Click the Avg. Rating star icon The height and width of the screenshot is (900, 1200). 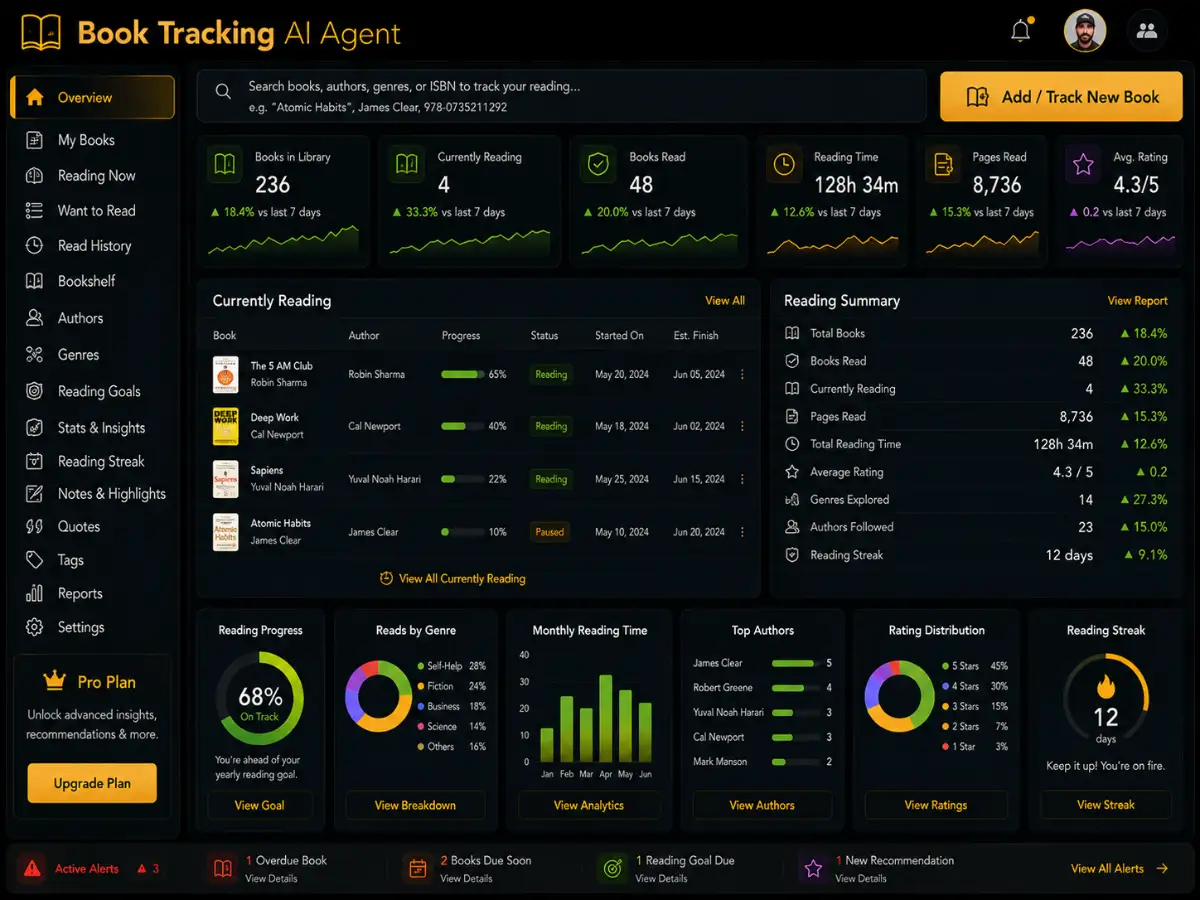tap(1083, 165)
